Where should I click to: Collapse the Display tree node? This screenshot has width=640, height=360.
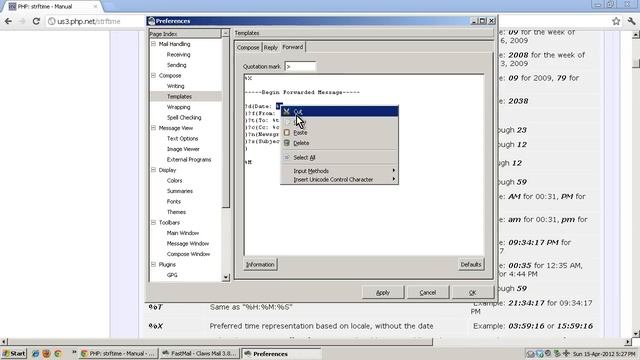[x=153, y=170]
